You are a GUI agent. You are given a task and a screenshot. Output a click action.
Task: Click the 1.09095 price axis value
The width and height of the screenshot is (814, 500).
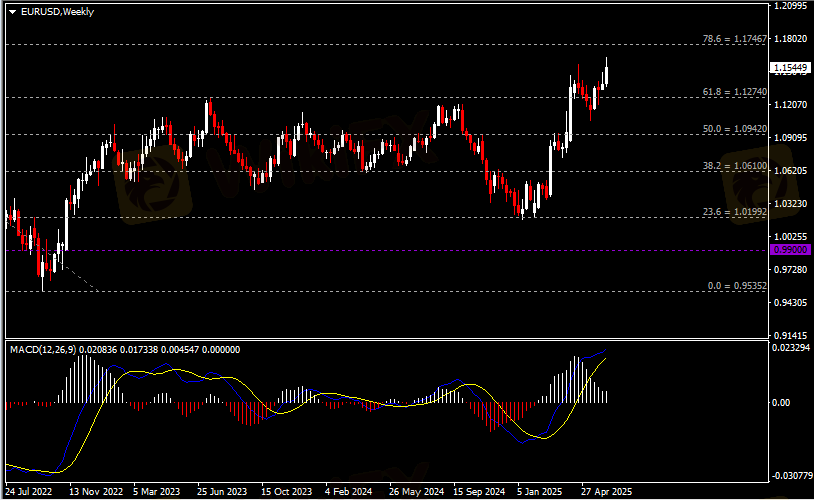coord(791,138)
